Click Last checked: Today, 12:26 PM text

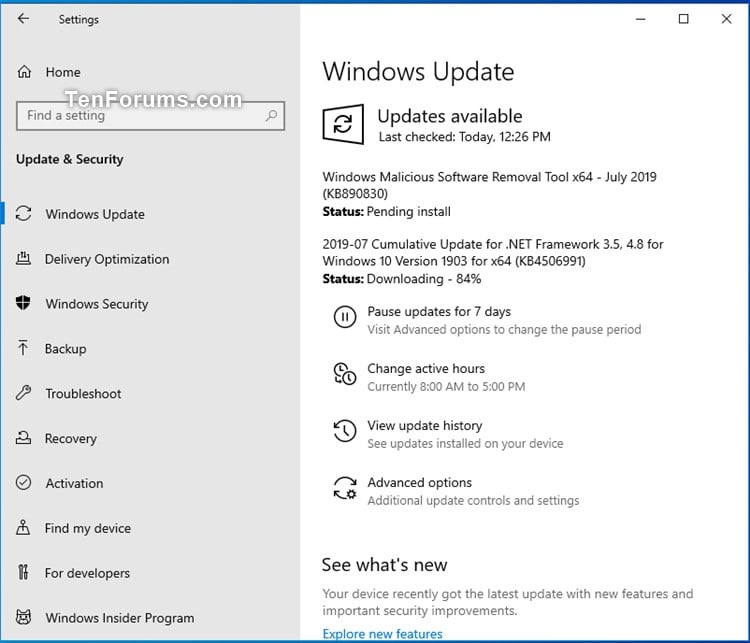(464, 137)
